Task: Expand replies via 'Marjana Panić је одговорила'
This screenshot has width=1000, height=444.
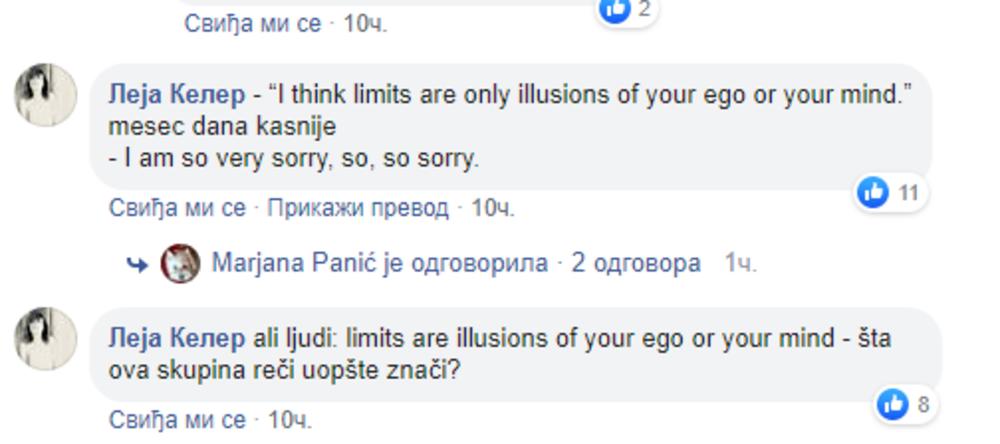Action: click(x=380, y=264)
